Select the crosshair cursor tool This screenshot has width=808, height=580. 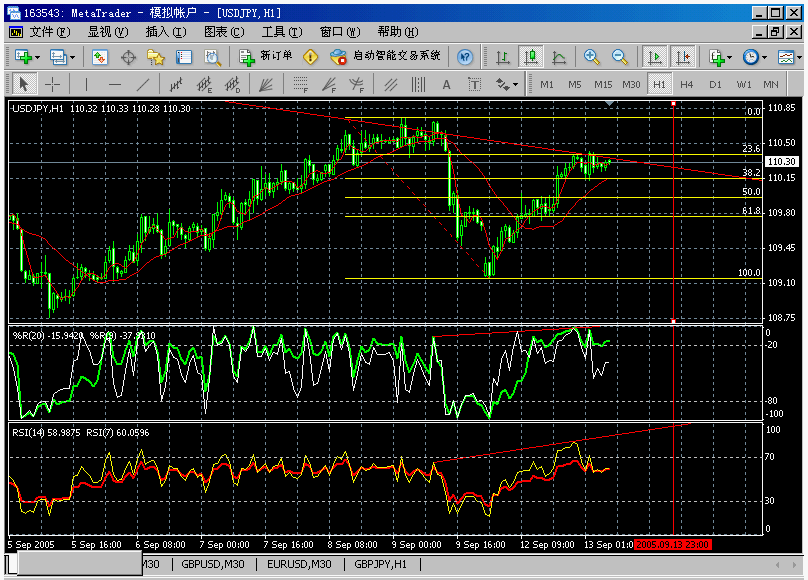51,85
